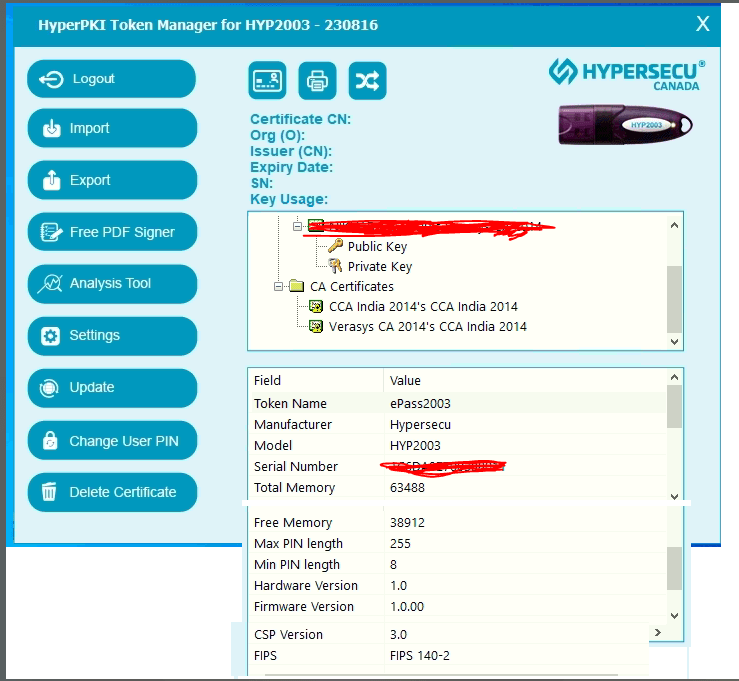Click the Export upload icon
This screenshot has width=739, height=681.
51,180
